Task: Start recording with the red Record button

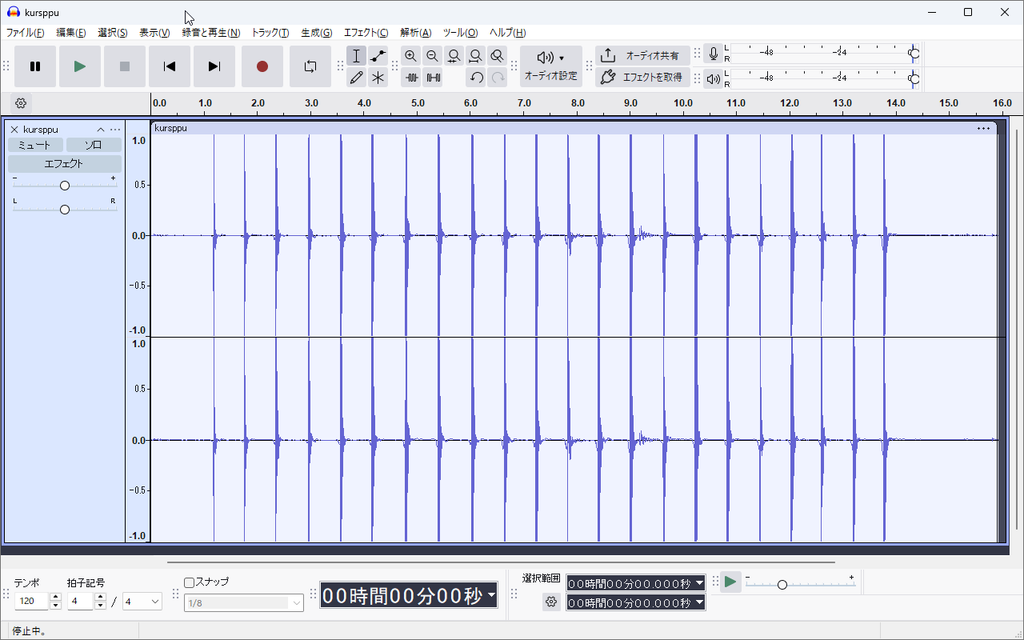Action: tap(263, 66)
